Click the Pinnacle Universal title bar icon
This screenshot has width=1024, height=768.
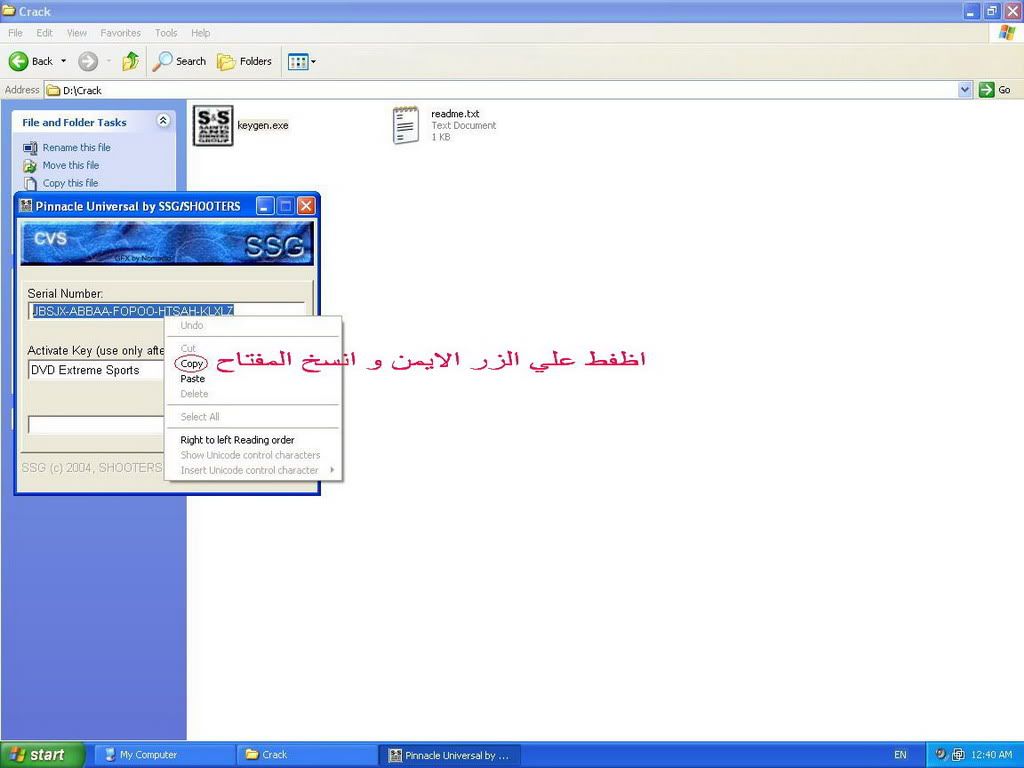point(25,206)
